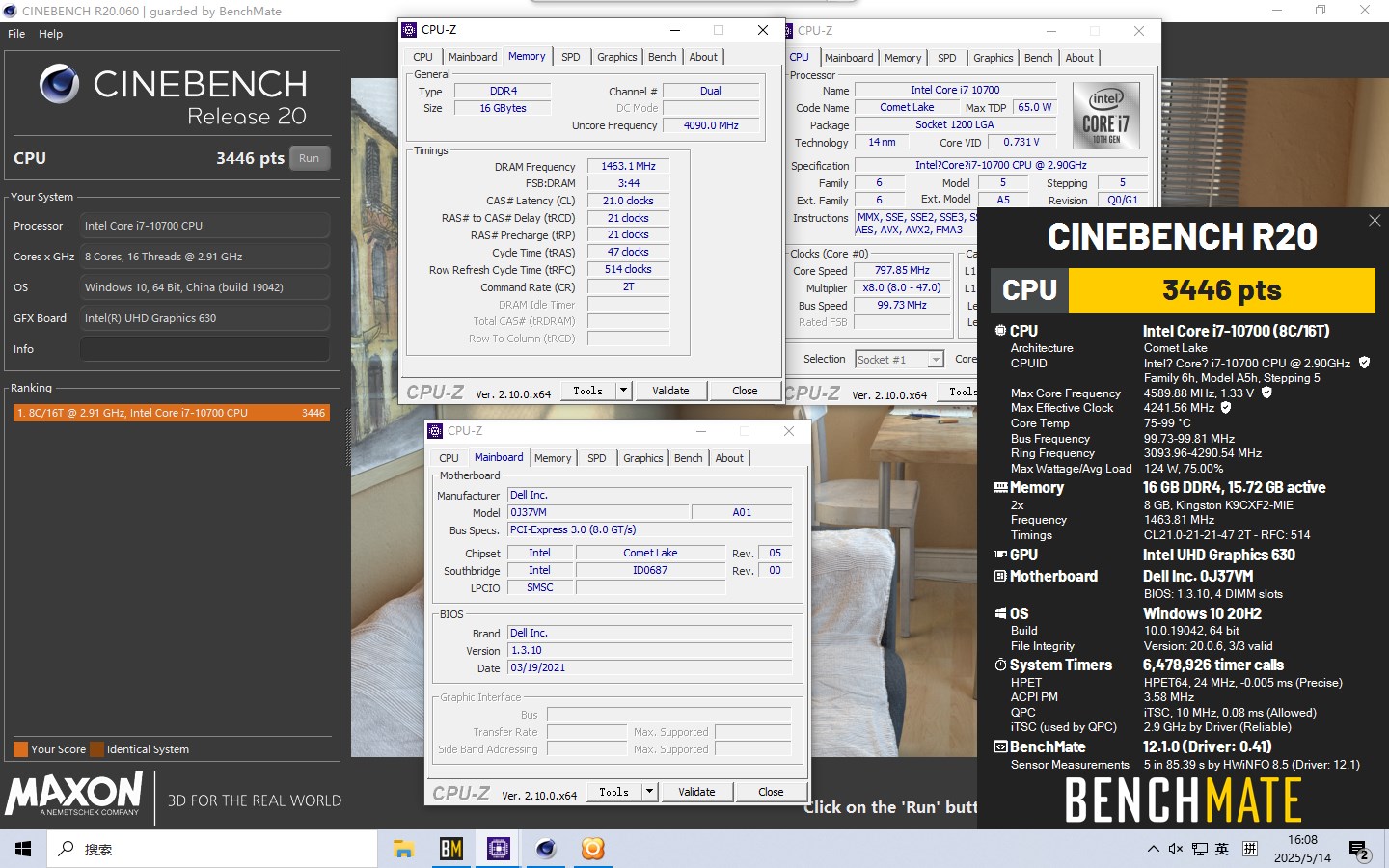This screenshot has width=1389, height=868.
Task: Click the BenchMate section icon beside version
Action: pyautogui.click(x=1000, y=746)
